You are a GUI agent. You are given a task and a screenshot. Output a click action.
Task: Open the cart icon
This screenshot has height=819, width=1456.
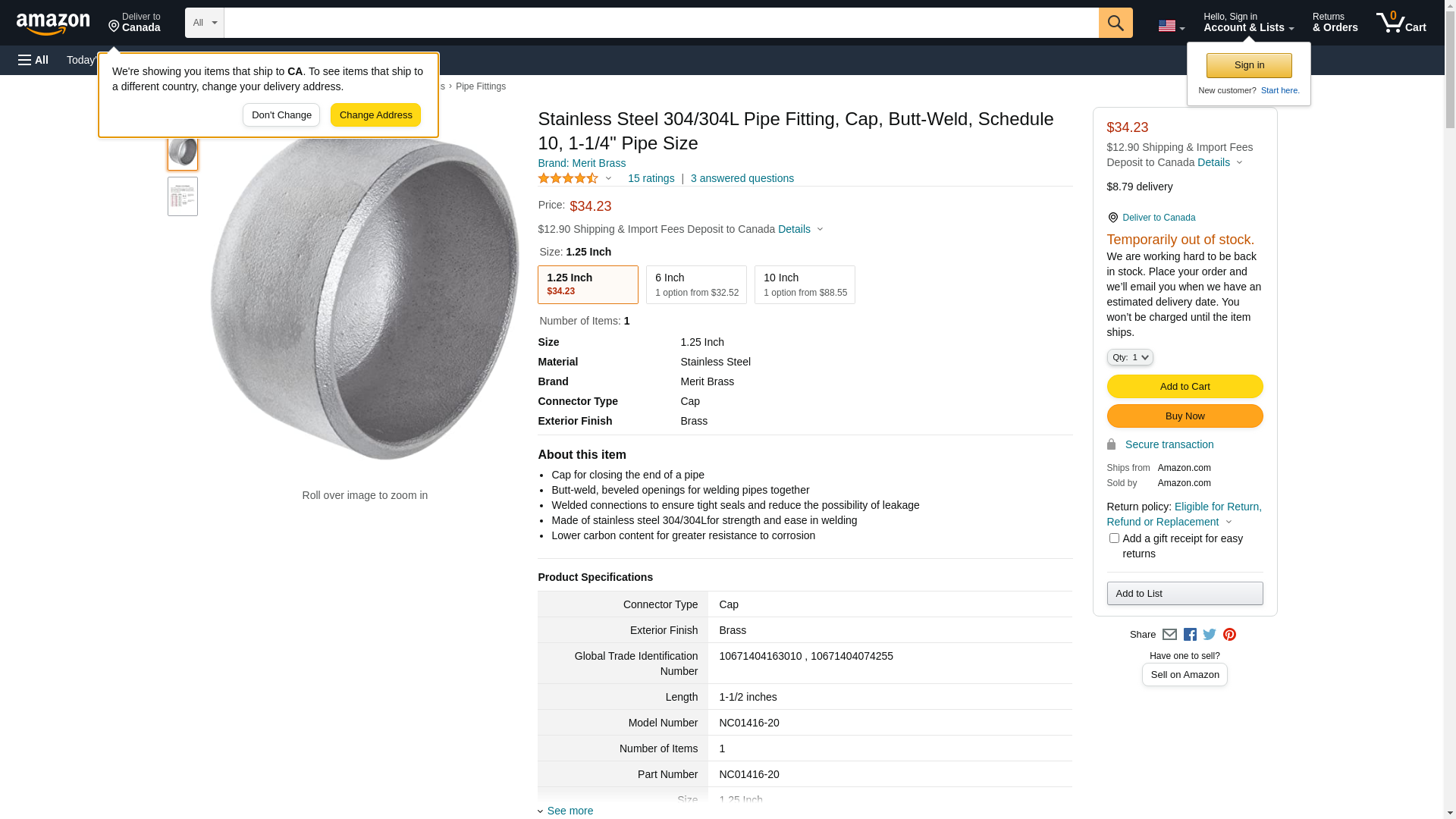1401,23
